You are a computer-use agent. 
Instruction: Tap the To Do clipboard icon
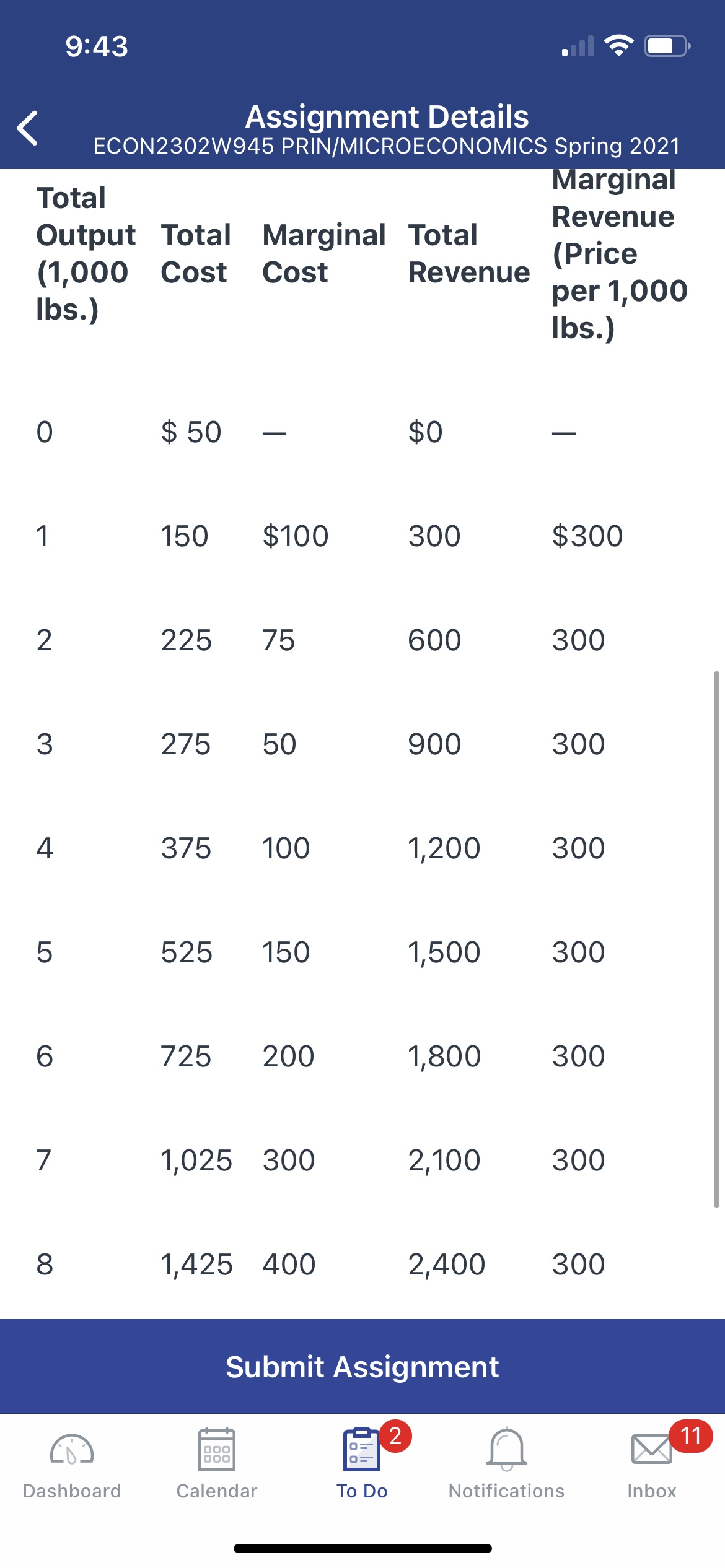point(361,1449)
